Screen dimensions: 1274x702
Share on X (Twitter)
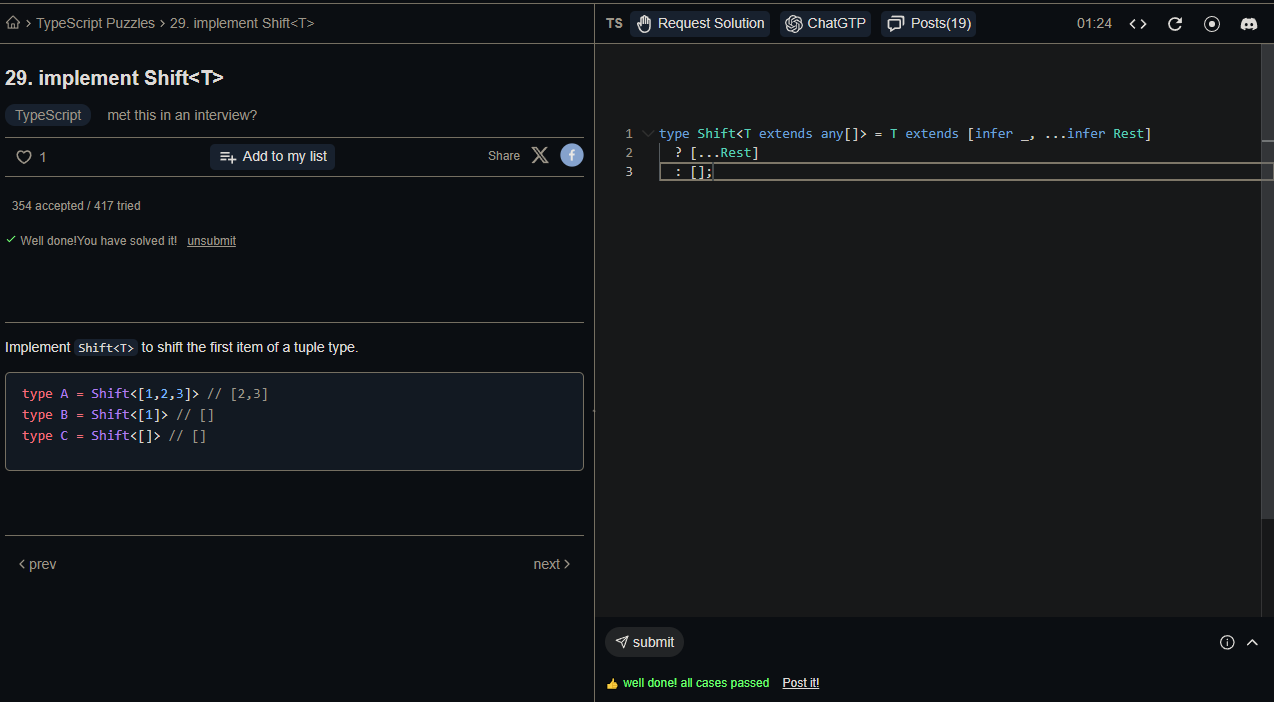point(540,155)
